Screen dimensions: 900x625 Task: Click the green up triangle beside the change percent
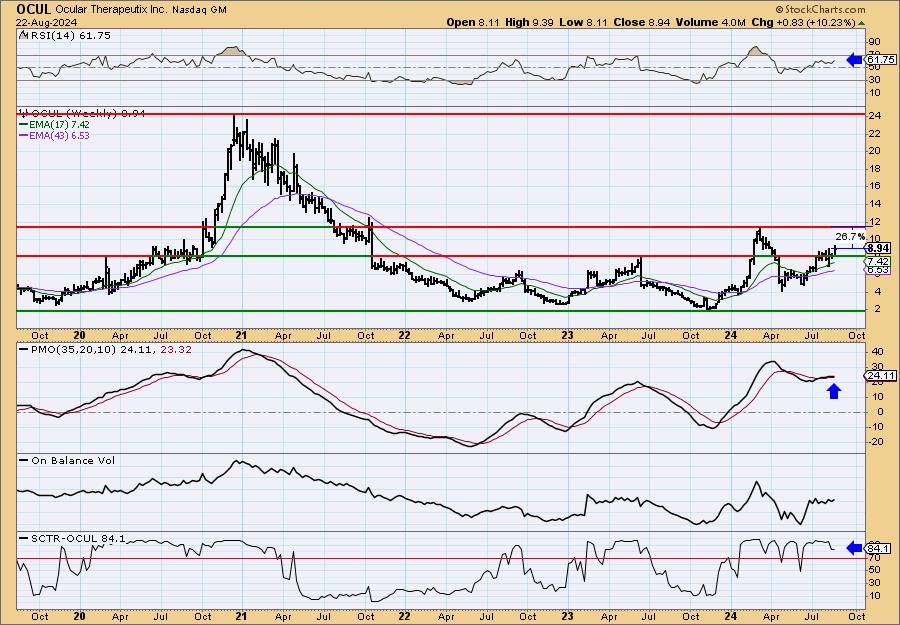click(x=861, y=22)
